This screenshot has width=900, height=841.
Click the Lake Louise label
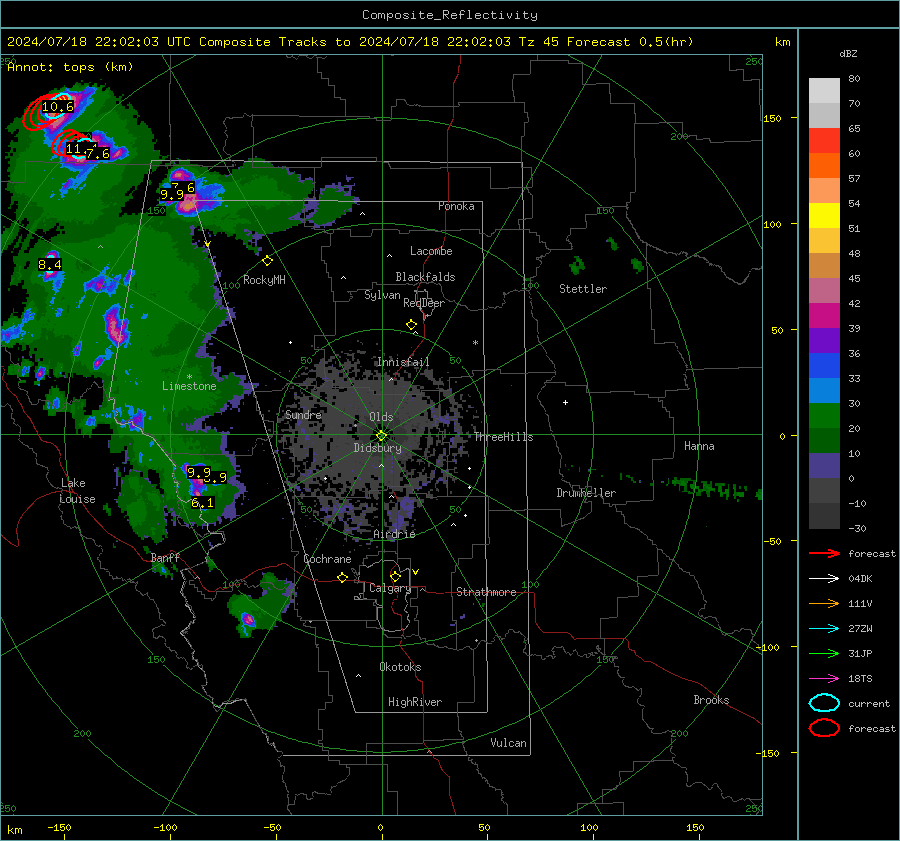point(77,491)
